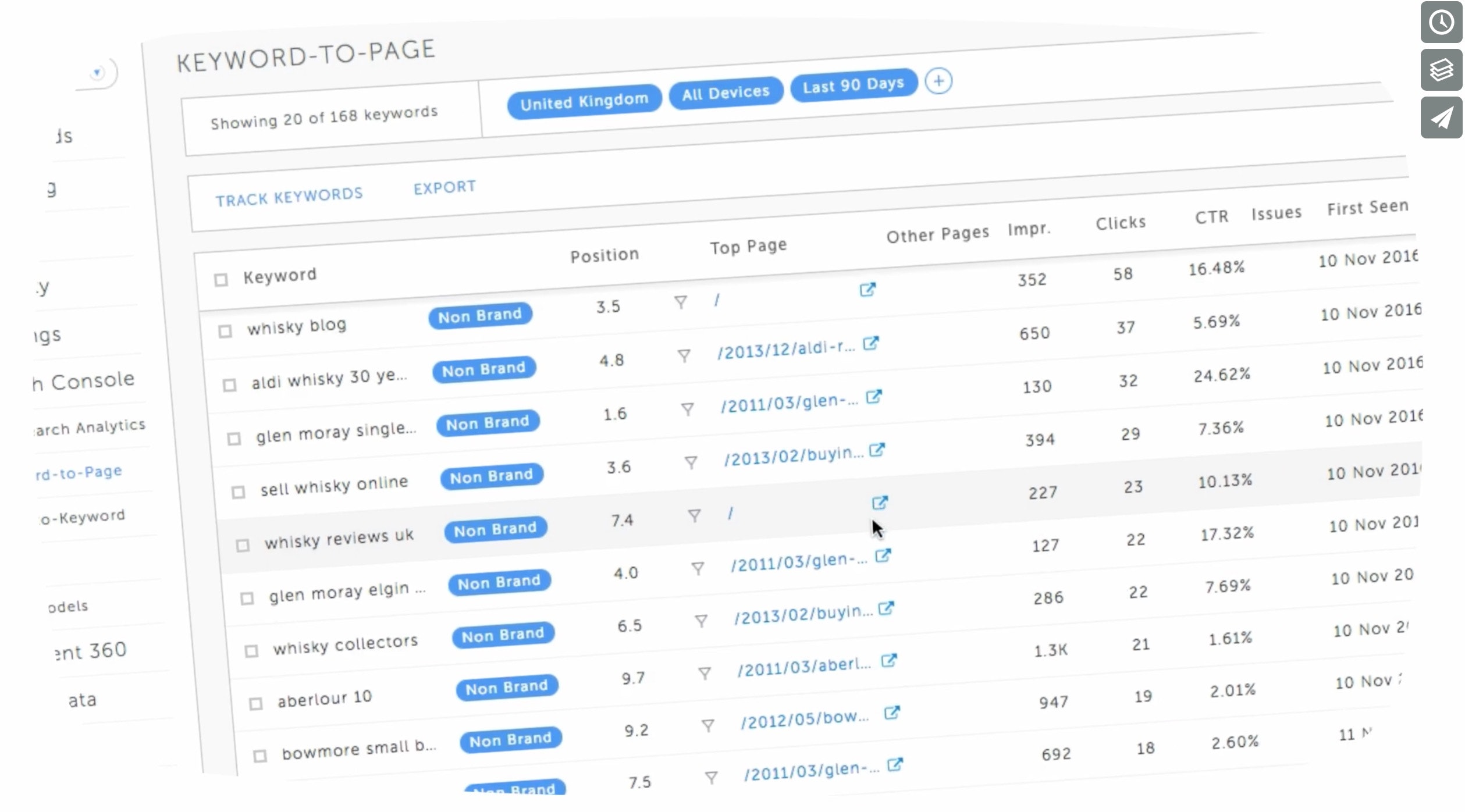
Task: Click TRACK KEYWORDS action
Action: coord(289,197)
